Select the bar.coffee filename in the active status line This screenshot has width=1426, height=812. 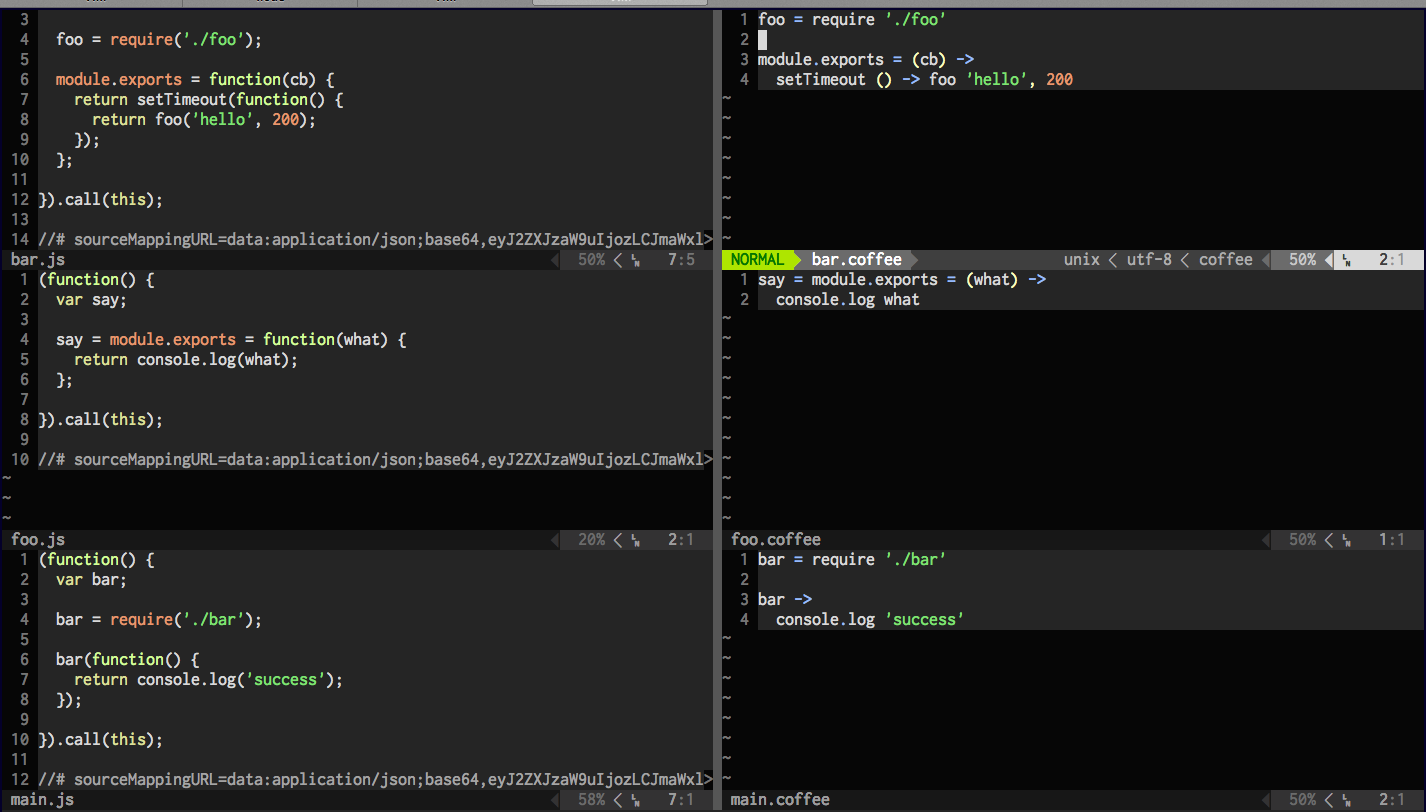(x=856, y=260)
